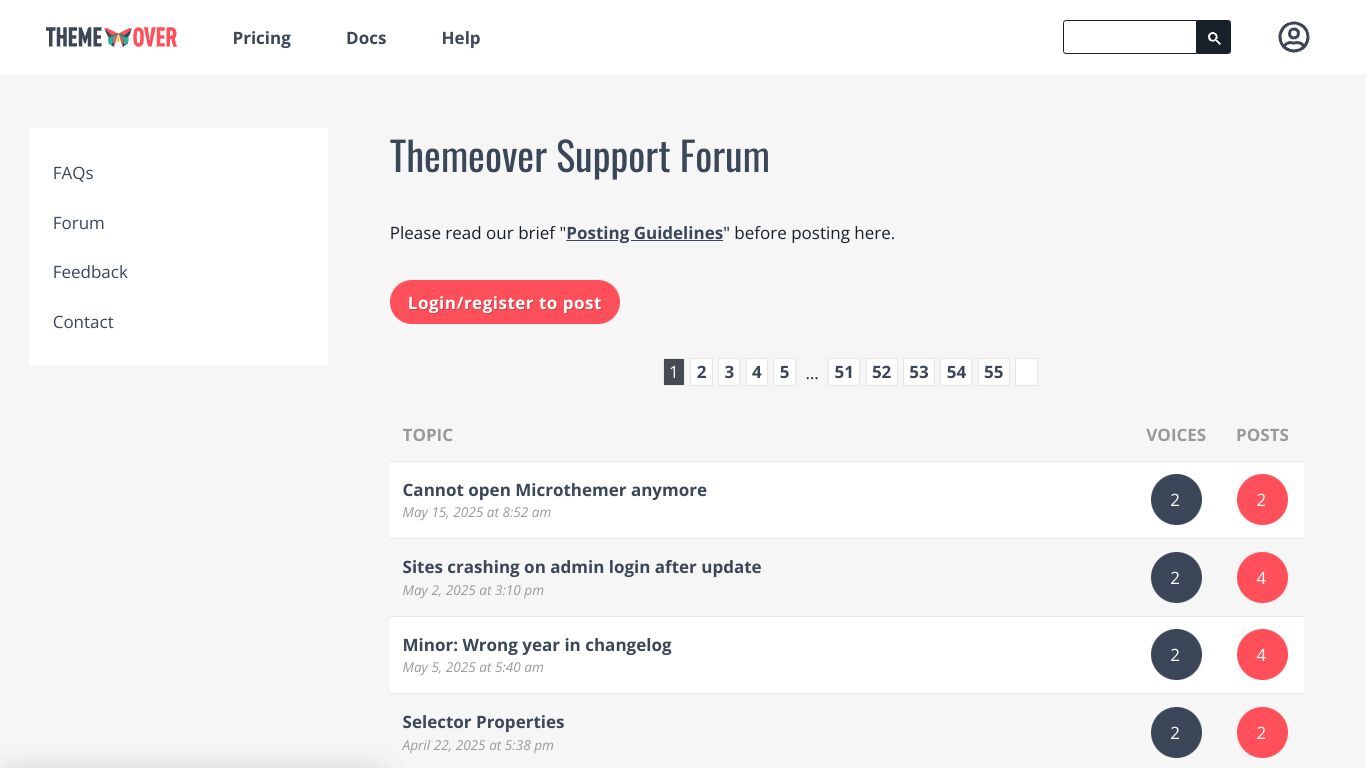
Task: Click Login/register to post button
Action: click(505, 302)
